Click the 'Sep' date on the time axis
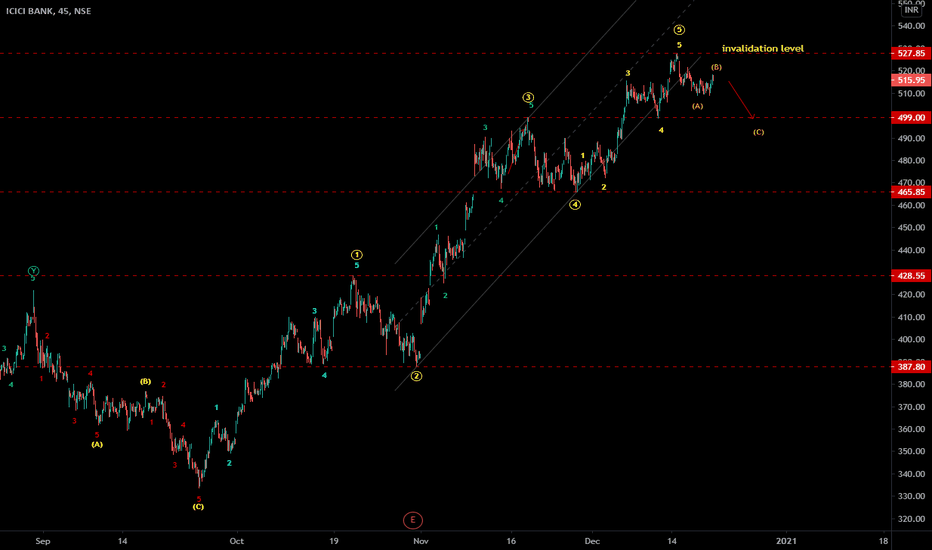Screen dimensions: 932x550 click(x=43, y=541)
